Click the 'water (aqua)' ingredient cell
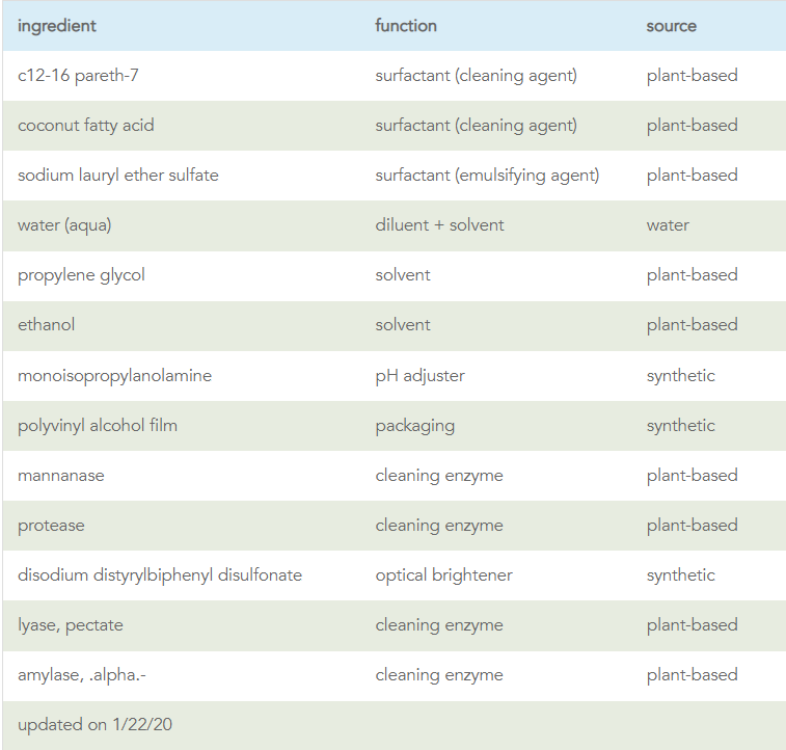786x750 pixels. (x=64, y=225)
